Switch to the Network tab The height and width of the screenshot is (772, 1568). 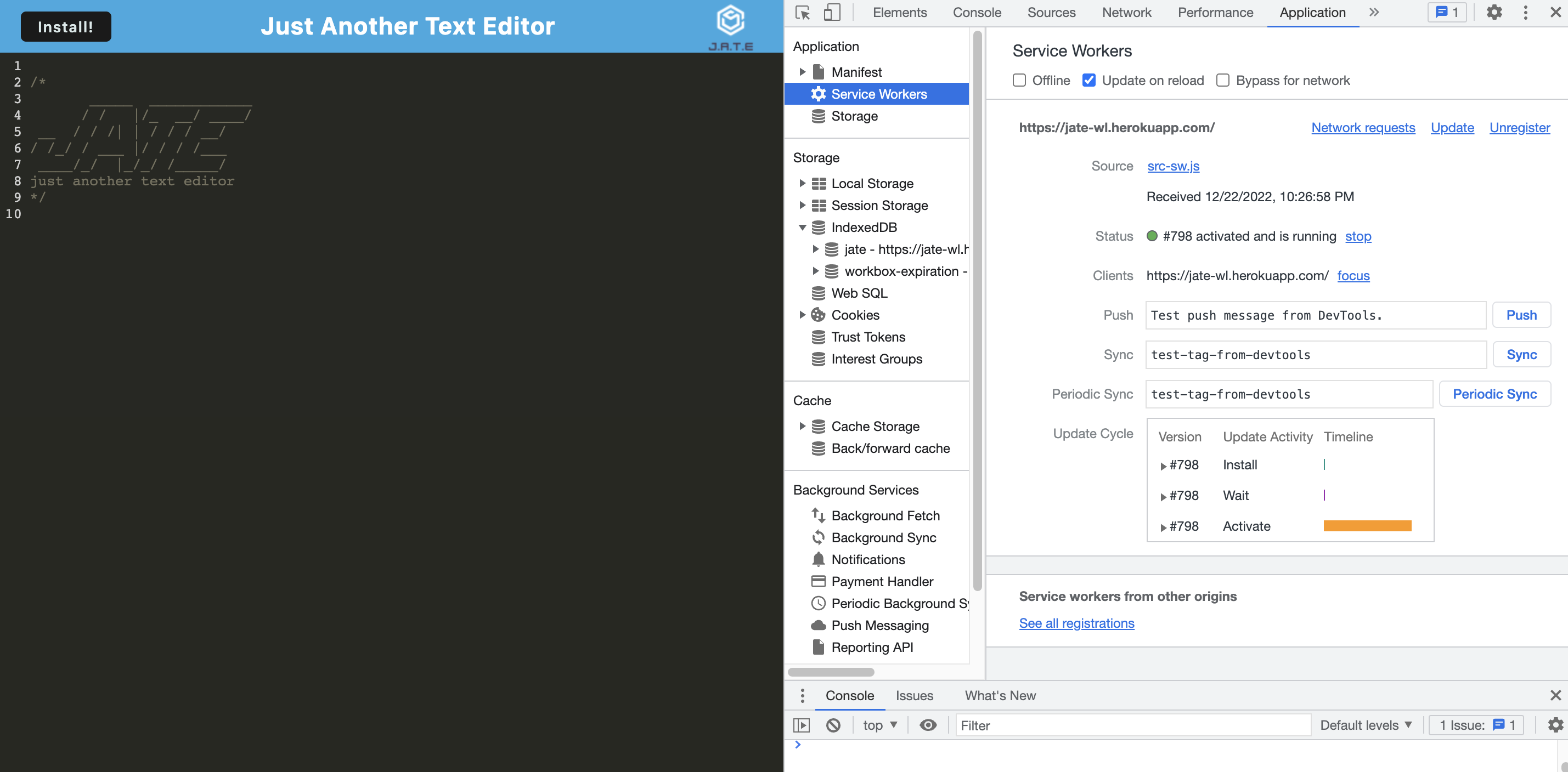click(x=1126, y=12)
